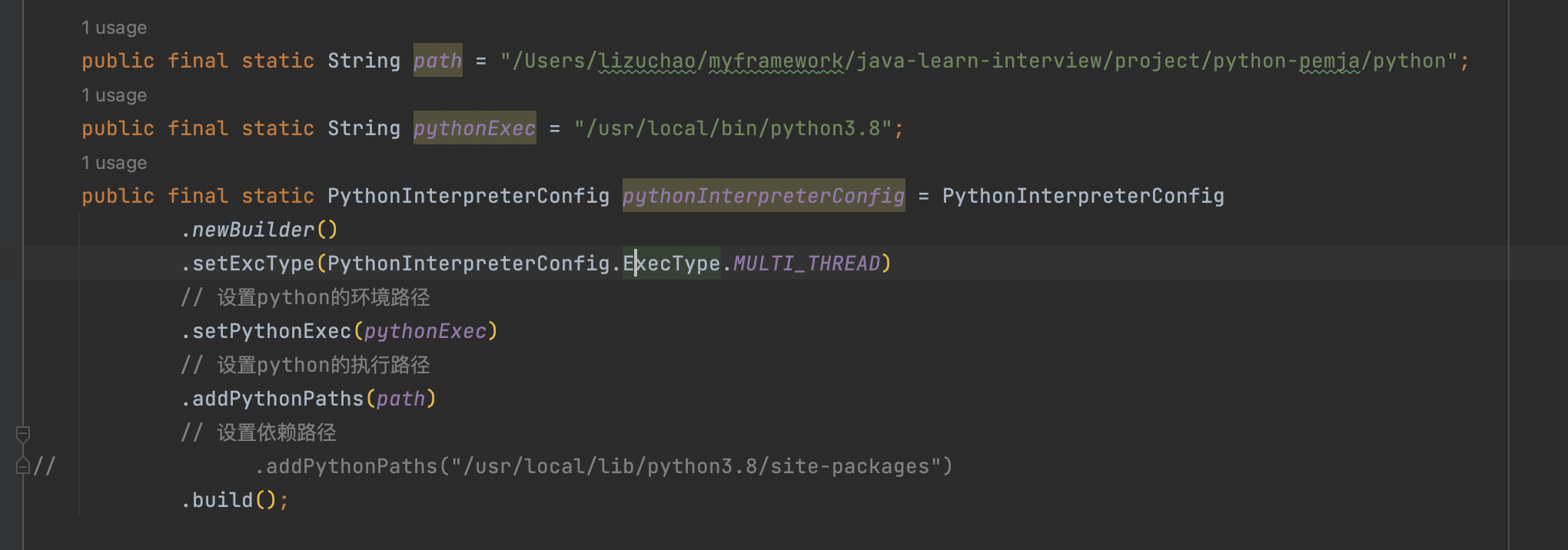Collapse fold marker beside the 设置依赖路径 comment

coord(23,434)
